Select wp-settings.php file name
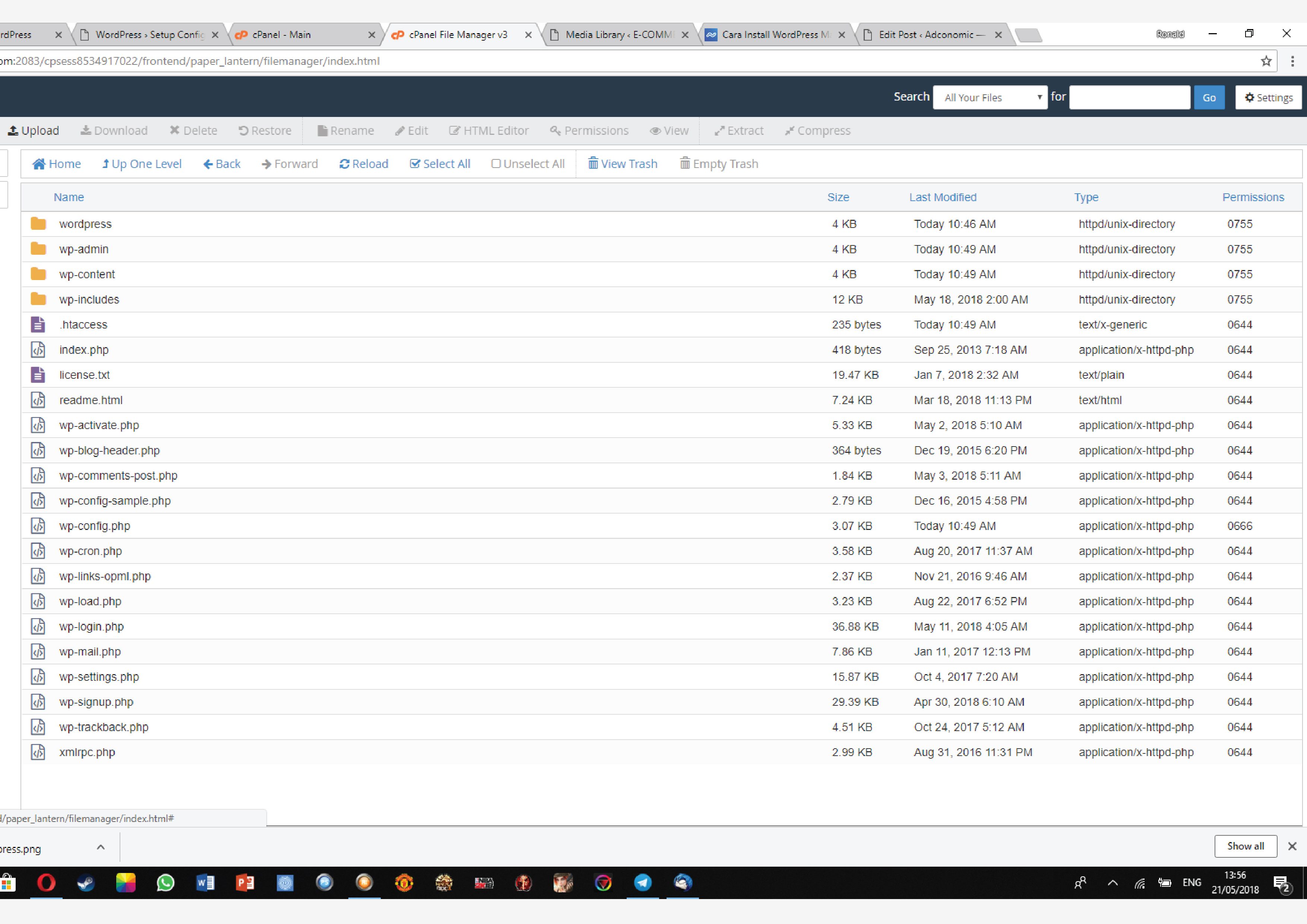1307x924 pixels. point(99,677)
